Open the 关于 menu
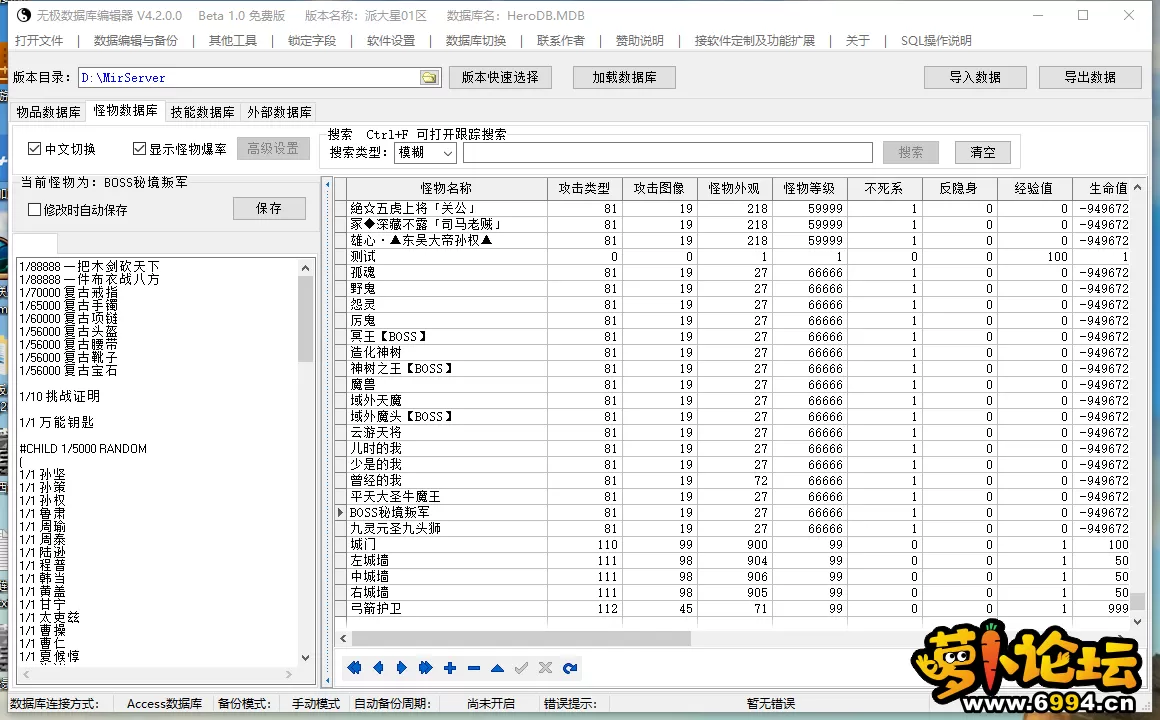Image resolution: width=1160 pixels, height=720 pixels. click(858, 41)
